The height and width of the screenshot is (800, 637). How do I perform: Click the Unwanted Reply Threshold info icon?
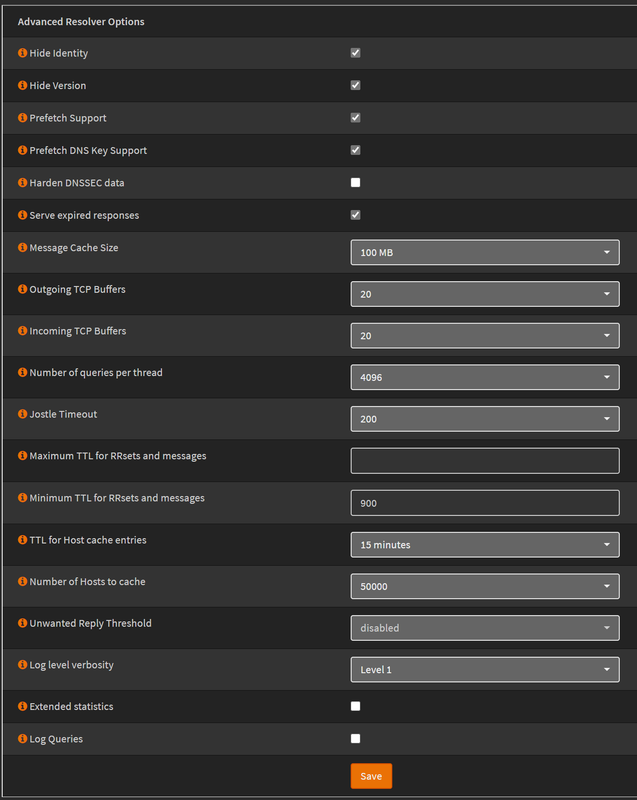[x=22, y=623]
